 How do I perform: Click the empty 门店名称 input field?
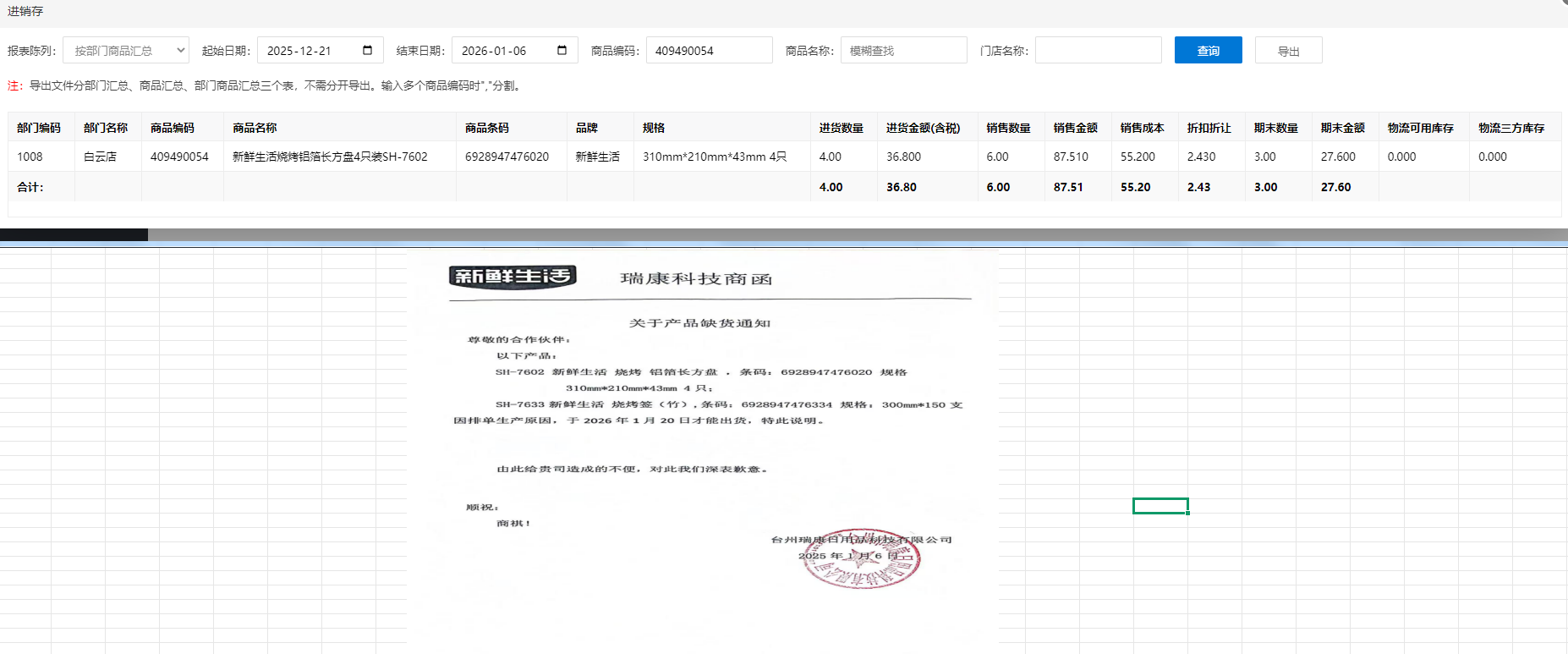tap(1098, 51)
